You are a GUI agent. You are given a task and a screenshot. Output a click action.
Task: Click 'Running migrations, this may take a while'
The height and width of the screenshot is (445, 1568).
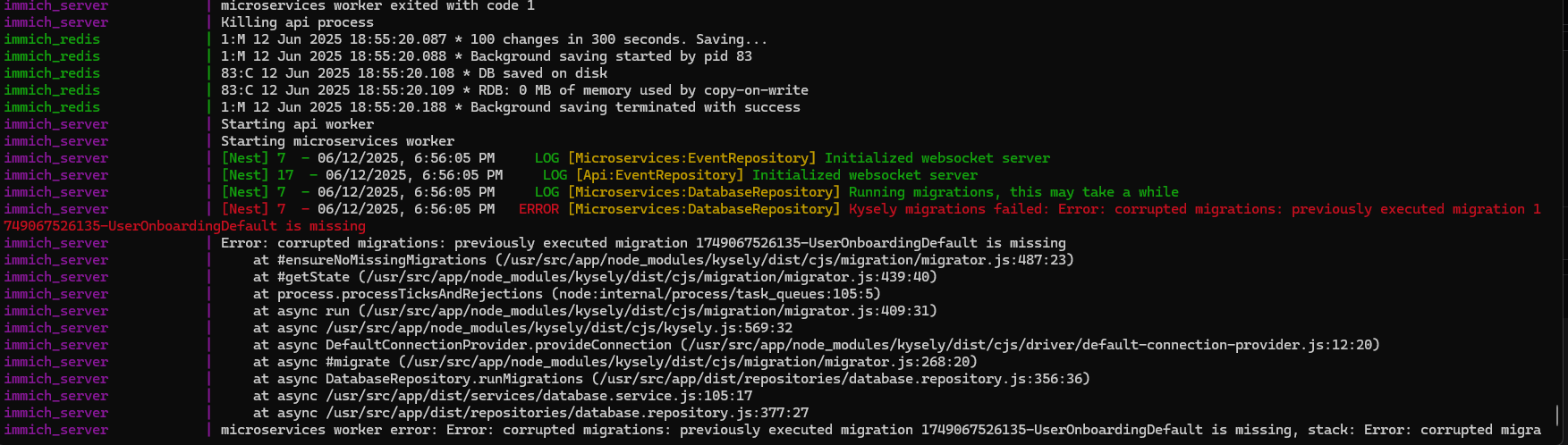click(1013, 192)
